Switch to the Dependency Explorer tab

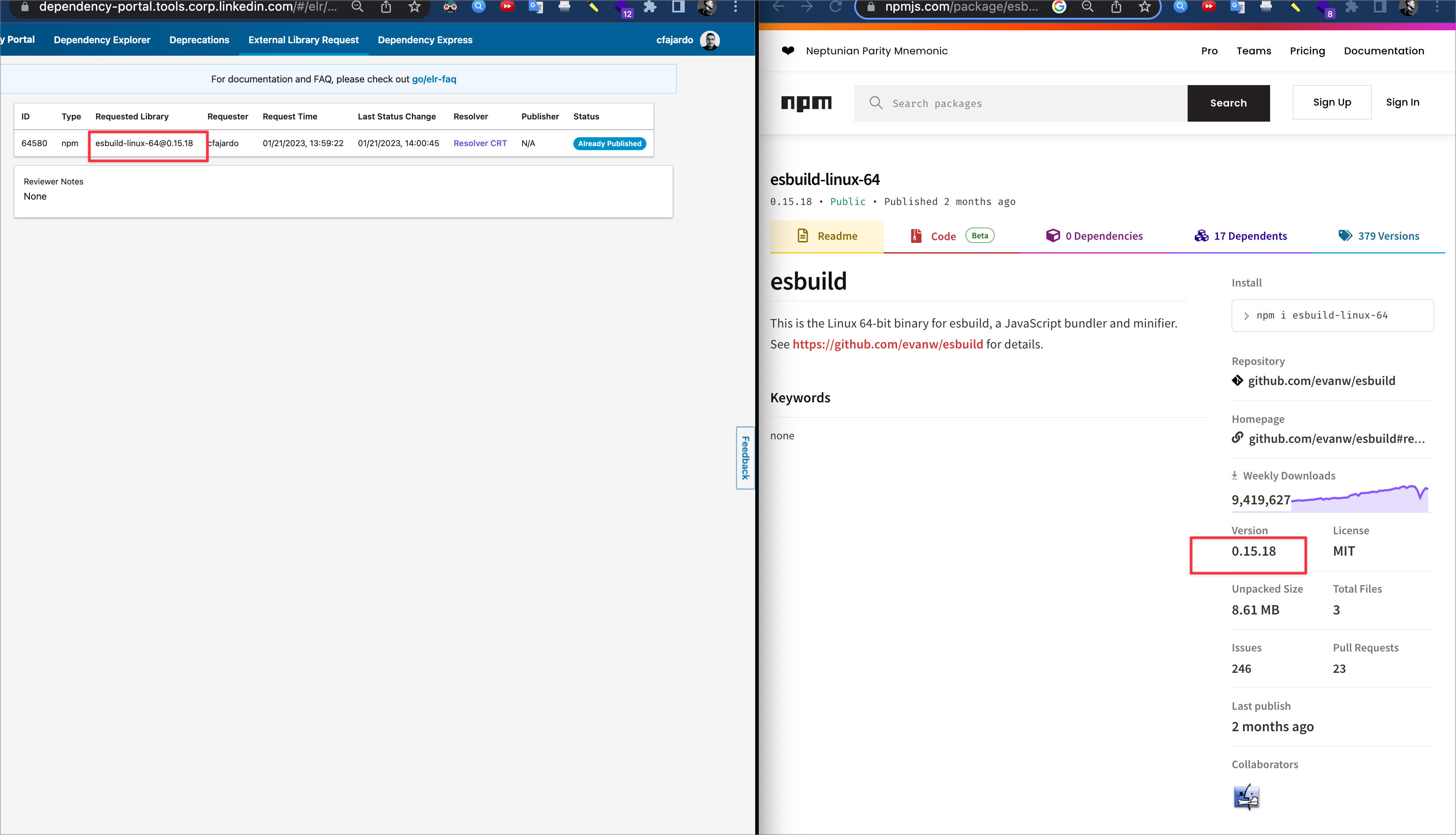pyautogui.click(x=102, y=40)
